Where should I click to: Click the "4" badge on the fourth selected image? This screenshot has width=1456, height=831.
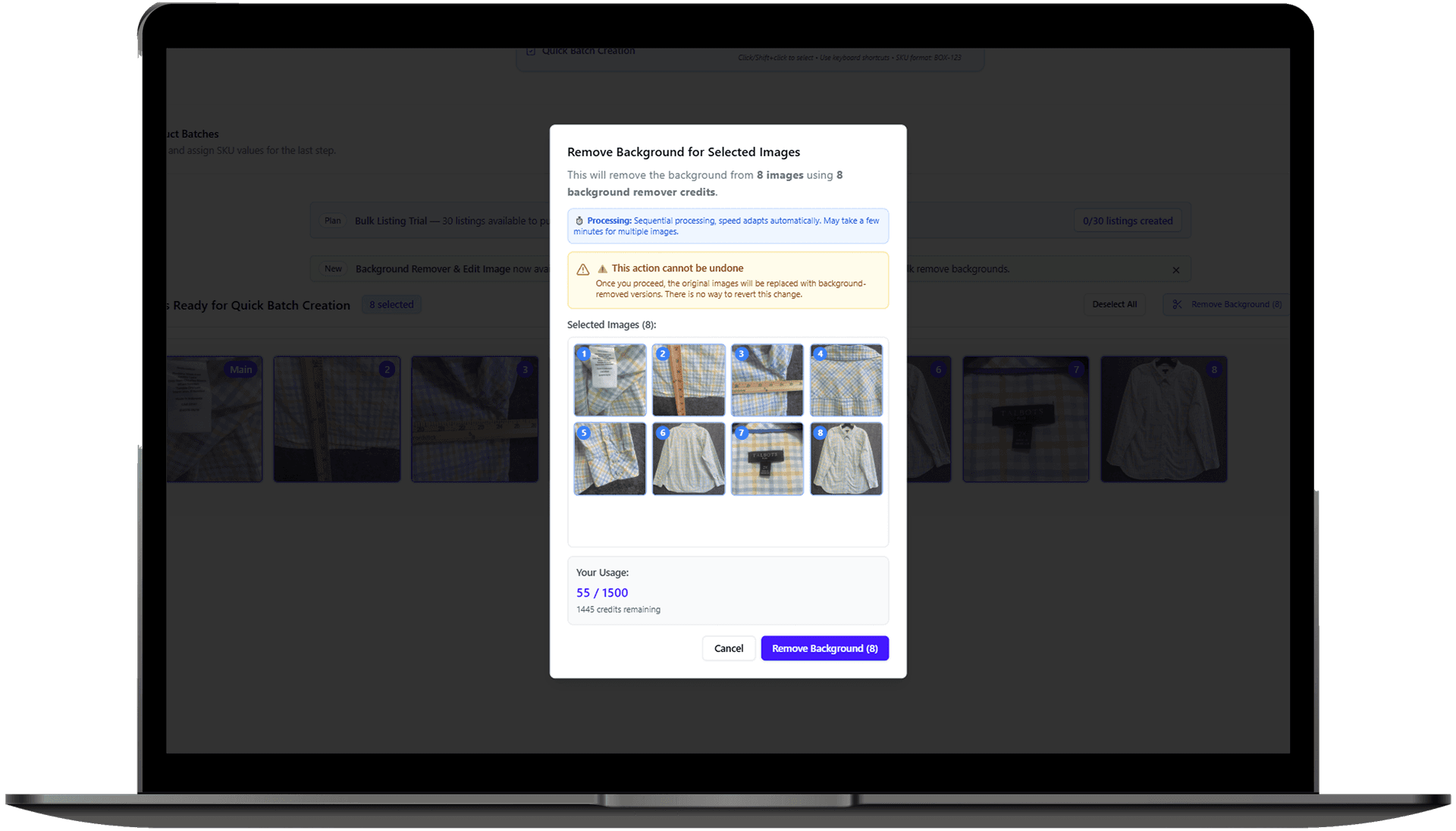pyautogui.click(x=820, y=353)
